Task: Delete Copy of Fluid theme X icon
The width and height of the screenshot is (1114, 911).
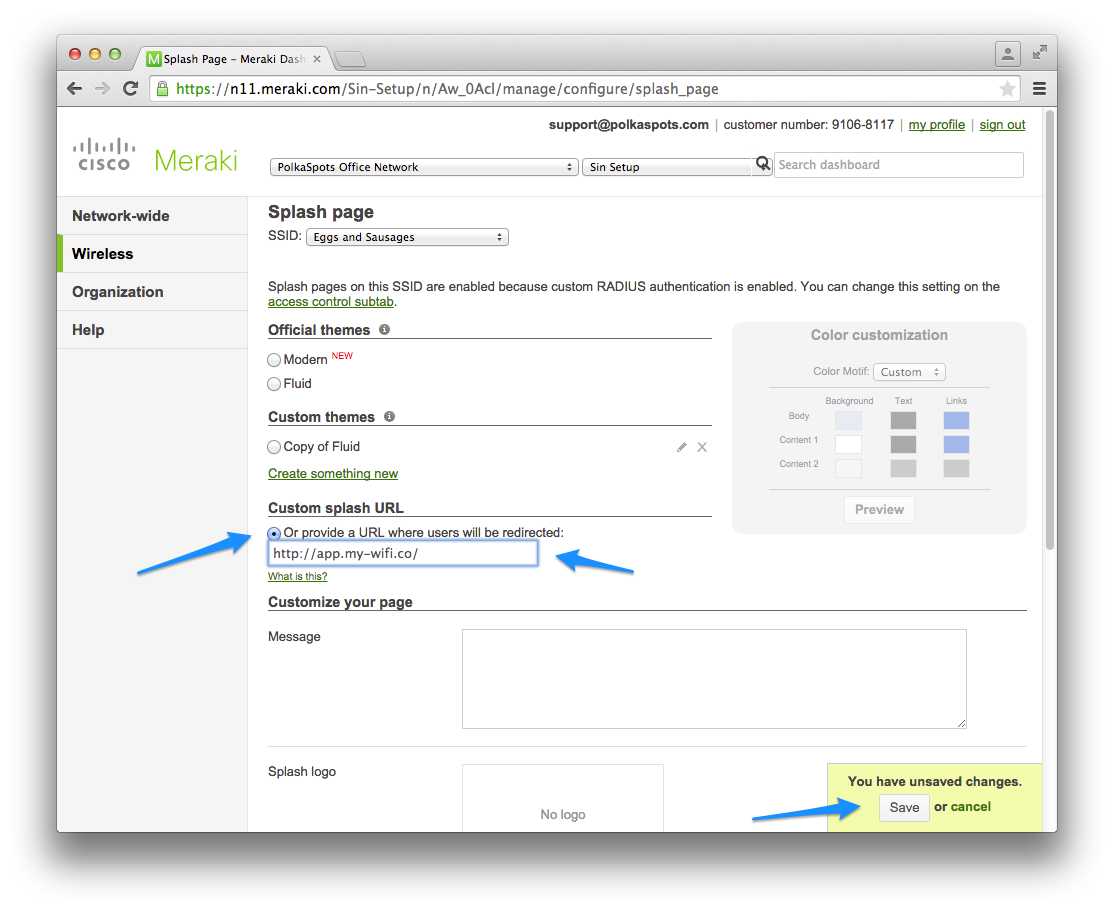Action: (702, 447)
